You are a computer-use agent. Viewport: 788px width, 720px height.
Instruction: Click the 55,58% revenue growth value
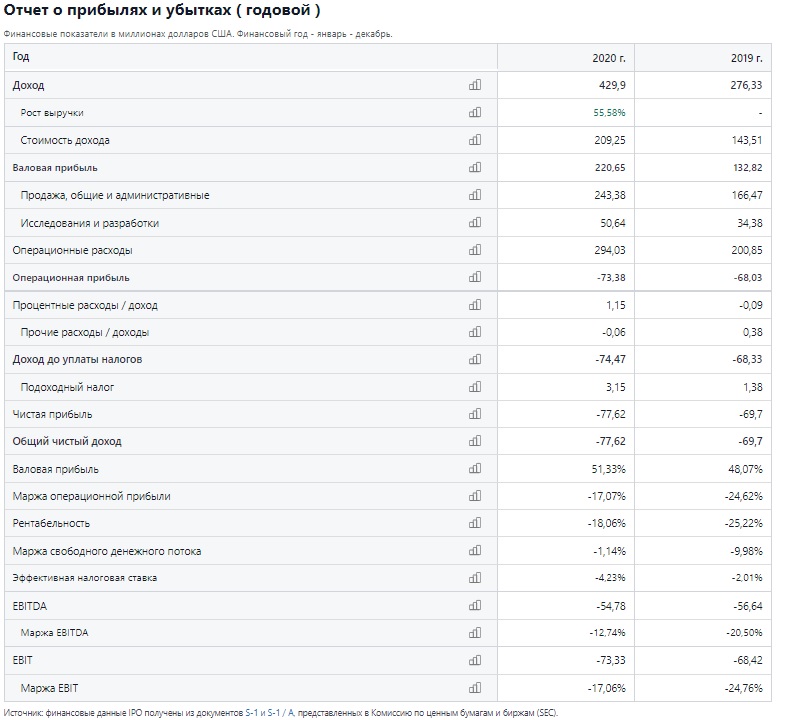(x=609, y=113)
